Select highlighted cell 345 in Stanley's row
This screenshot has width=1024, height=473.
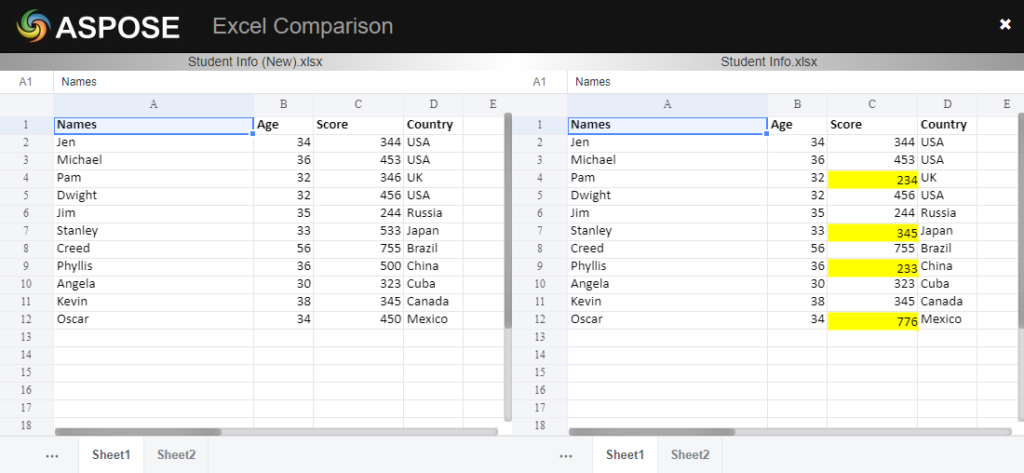click(872, 231)
